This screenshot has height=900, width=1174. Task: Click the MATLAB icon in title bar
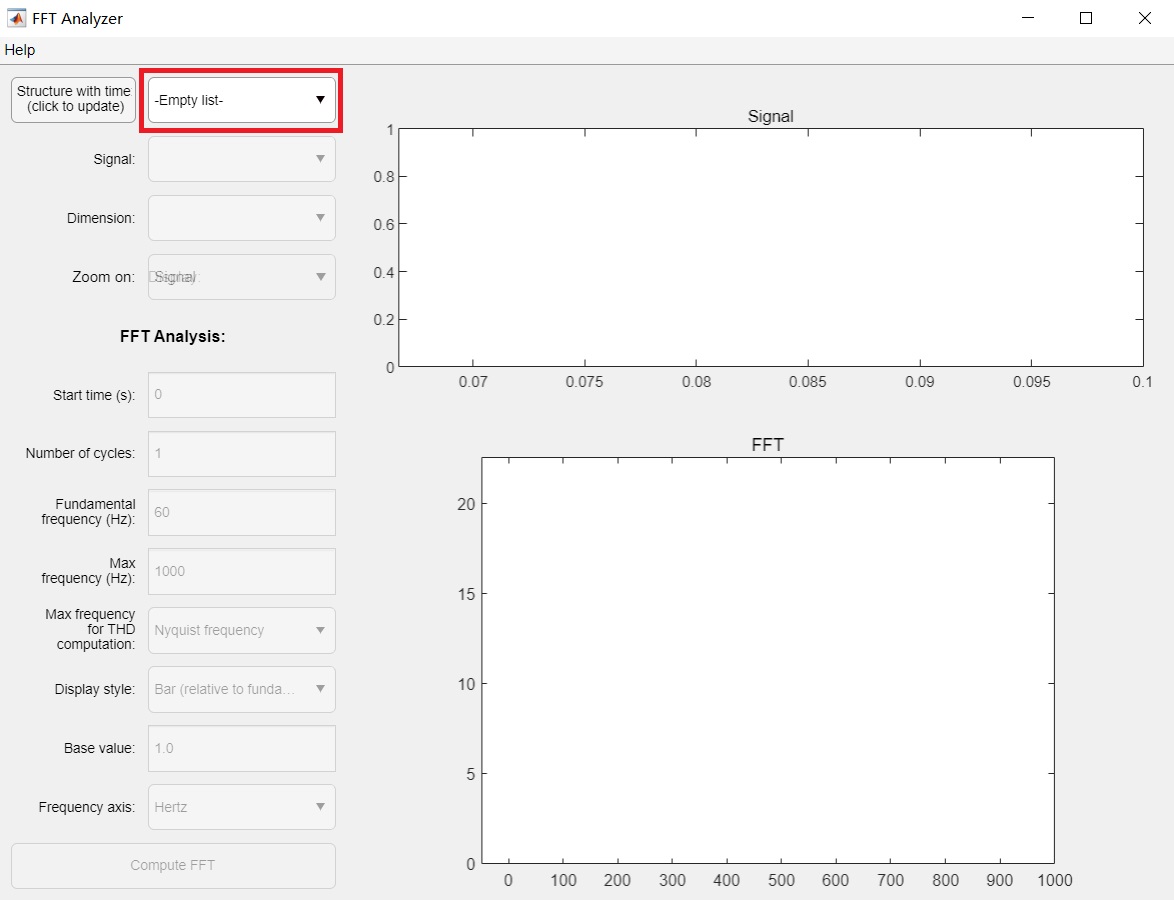point(16,18)
